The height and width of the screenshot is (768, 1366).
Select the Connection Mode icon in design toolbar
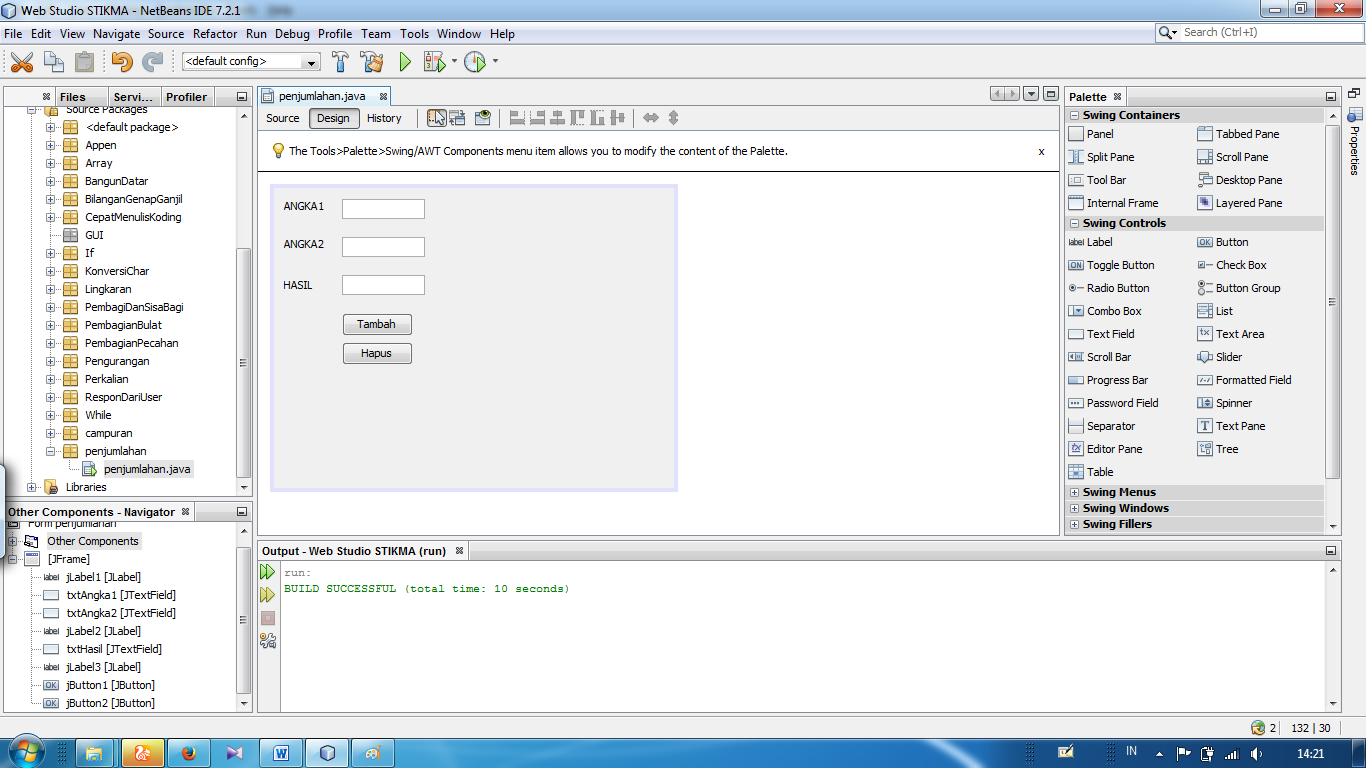tap(459, 118)
